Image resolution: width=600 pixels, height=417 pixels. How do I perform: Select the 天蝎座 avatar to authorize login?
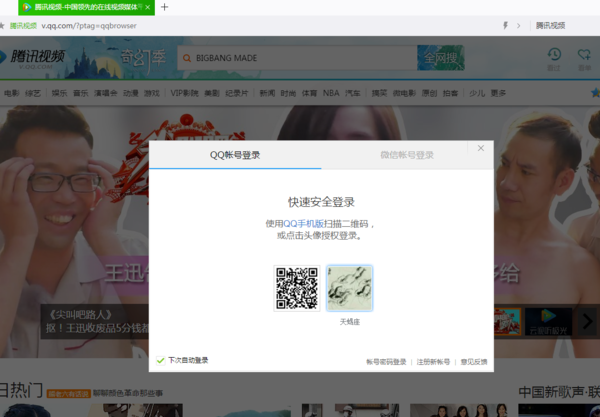pyautogui.click(x=349, y=288)
